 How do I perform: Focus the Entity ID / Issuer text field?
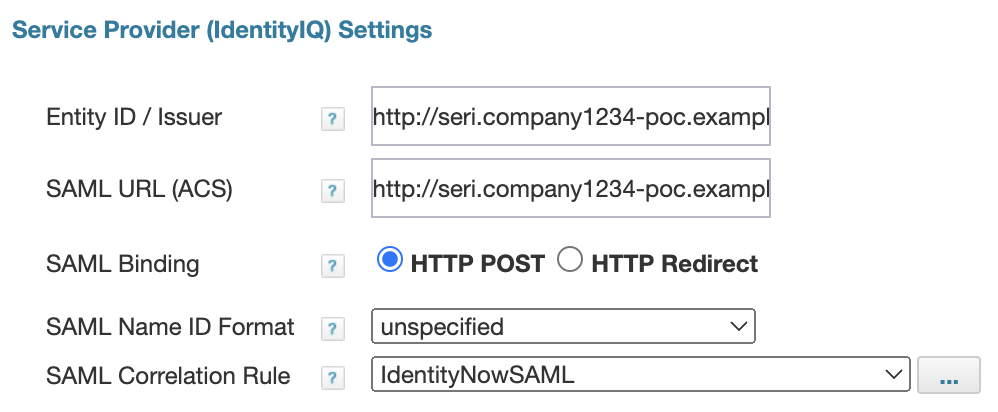pyautogui.click(x=570, y=118)
